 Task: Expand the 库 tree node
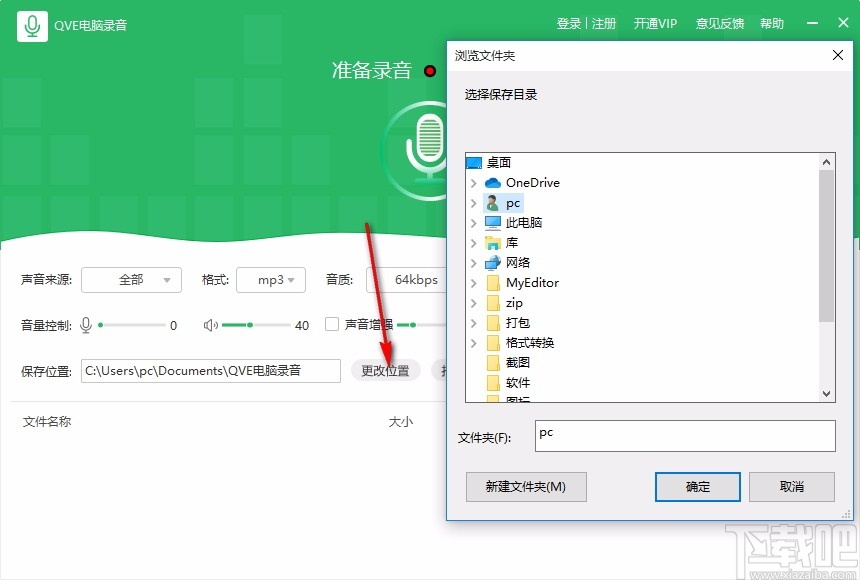click(x=474, y=242)
